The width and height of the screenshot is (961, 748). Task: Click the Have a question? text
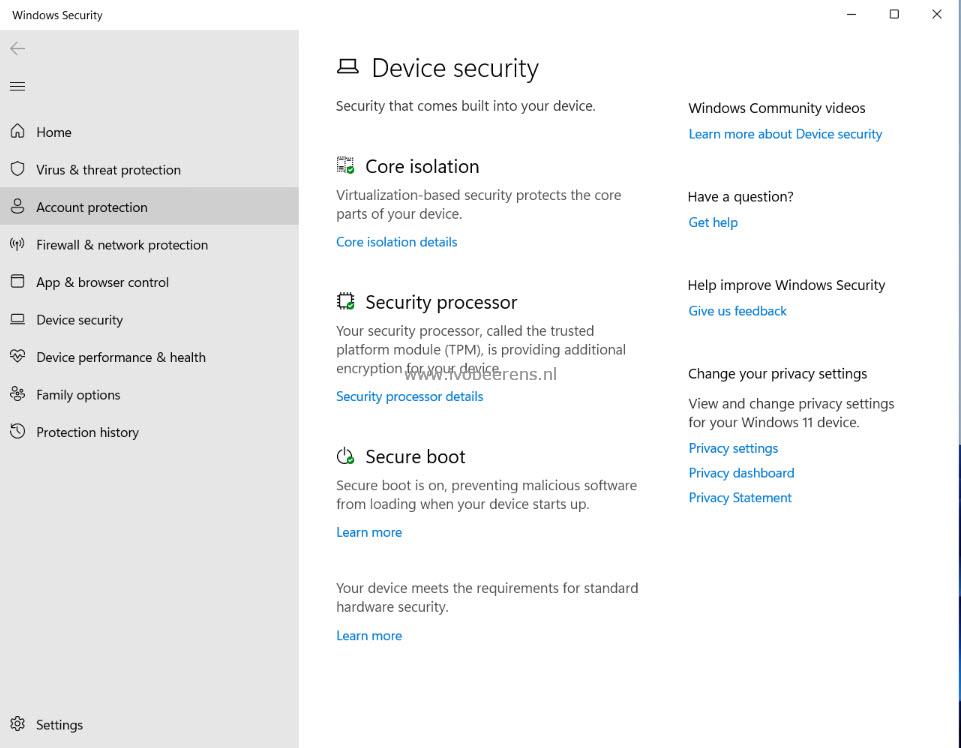tap(740, 196)
